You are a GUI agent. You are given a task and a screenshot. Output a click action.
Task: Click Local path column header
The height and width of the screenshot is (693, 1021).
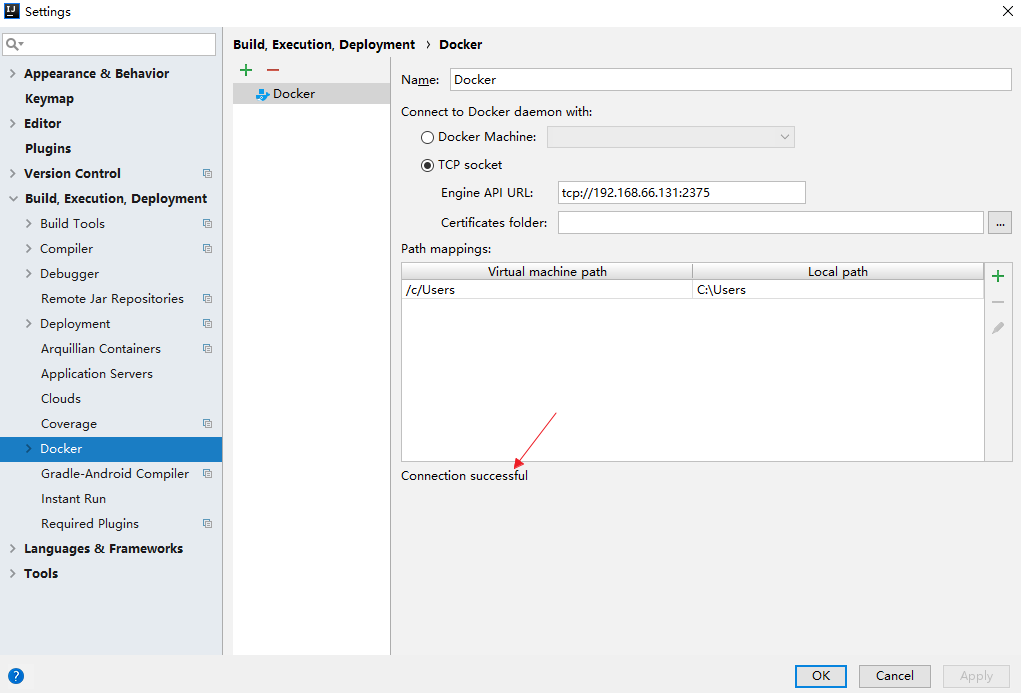838,272
